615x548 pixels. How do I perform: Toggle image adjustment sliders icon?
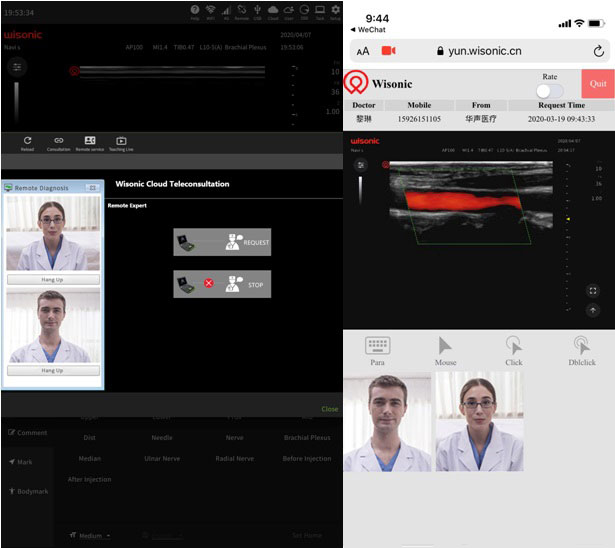(16, 67)
